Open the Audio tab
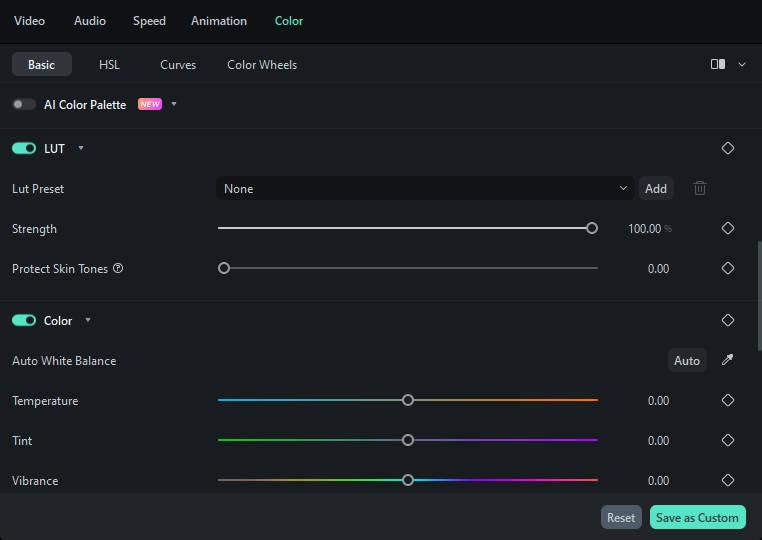Viewport: 762px width, 540px height. (x=90, y=21)
